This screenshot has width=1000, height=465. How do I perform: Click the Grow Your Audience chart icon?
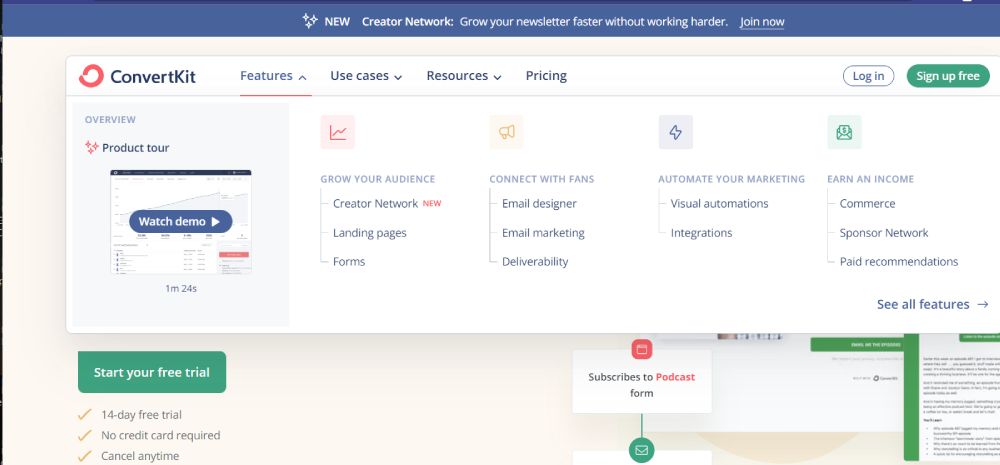[x=337, y=132]
